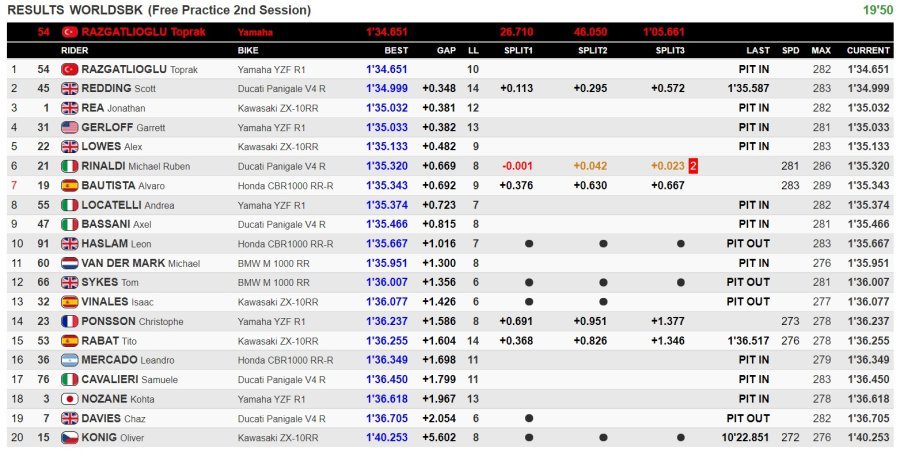The height and width of the screenshot is (455, 900).
Task: Click the Spanish flag next to VINALES Isaac
Action: coord(69,302)
